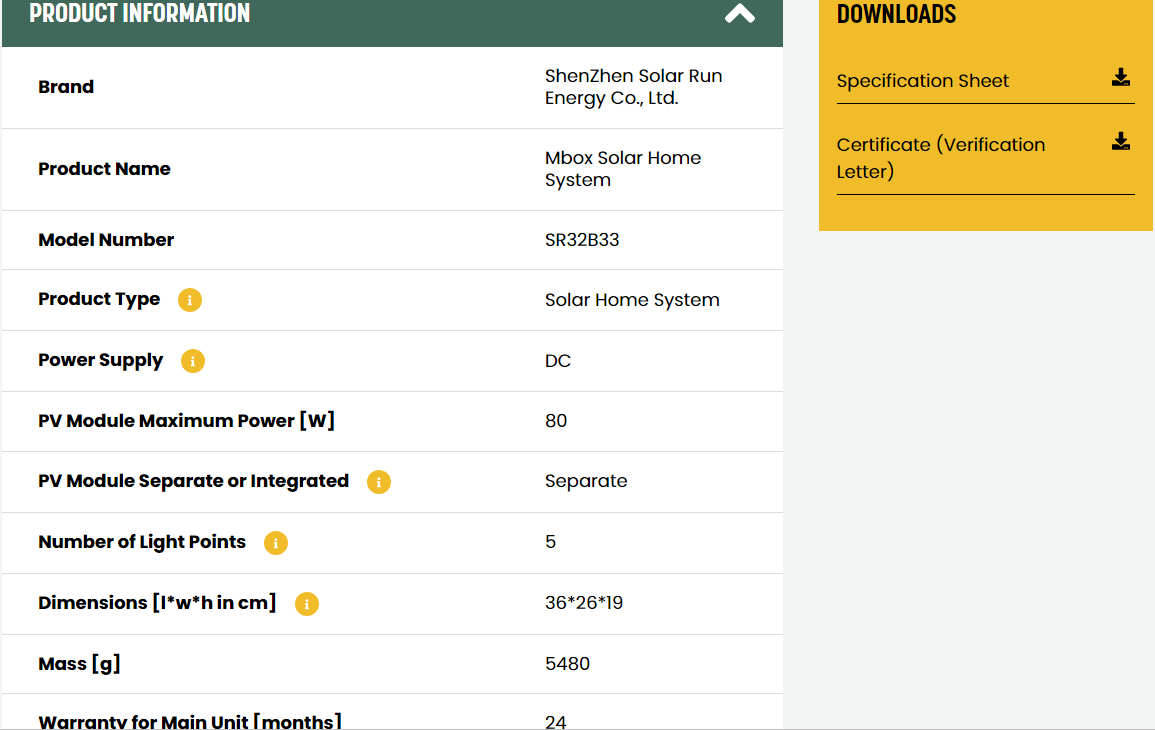Select the Product Type label
1155x730 pixels.
pos(99,299)
